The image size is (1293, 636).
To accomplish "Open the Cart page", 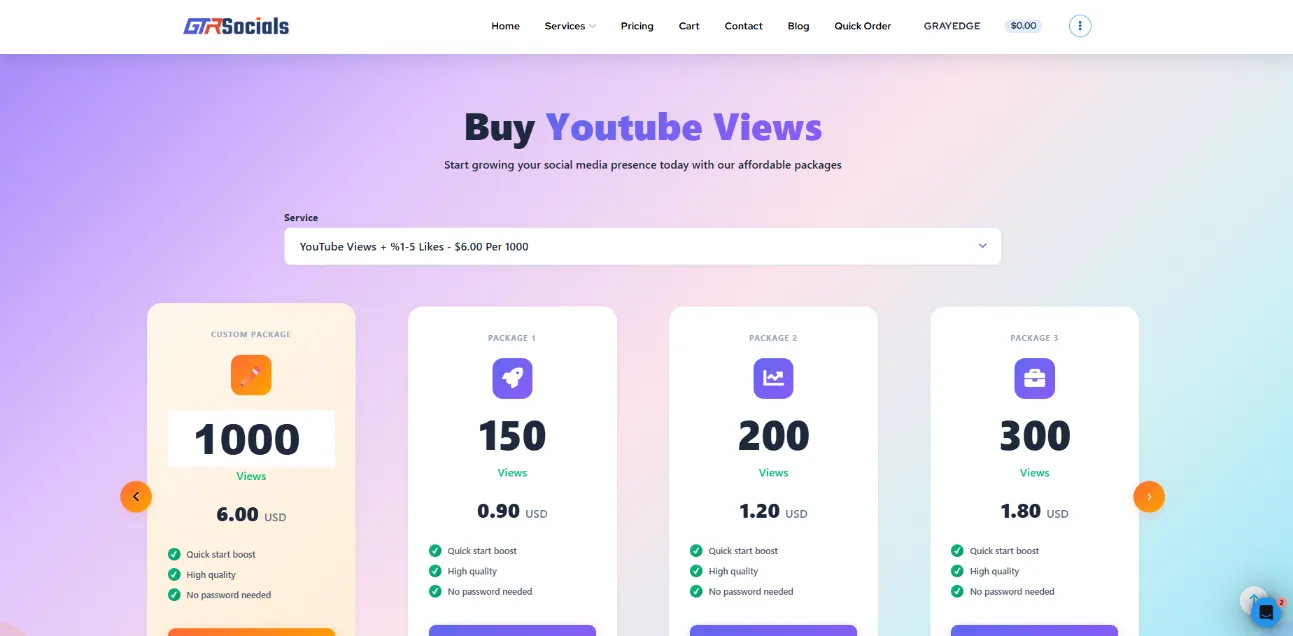I will tap(689, 26).
